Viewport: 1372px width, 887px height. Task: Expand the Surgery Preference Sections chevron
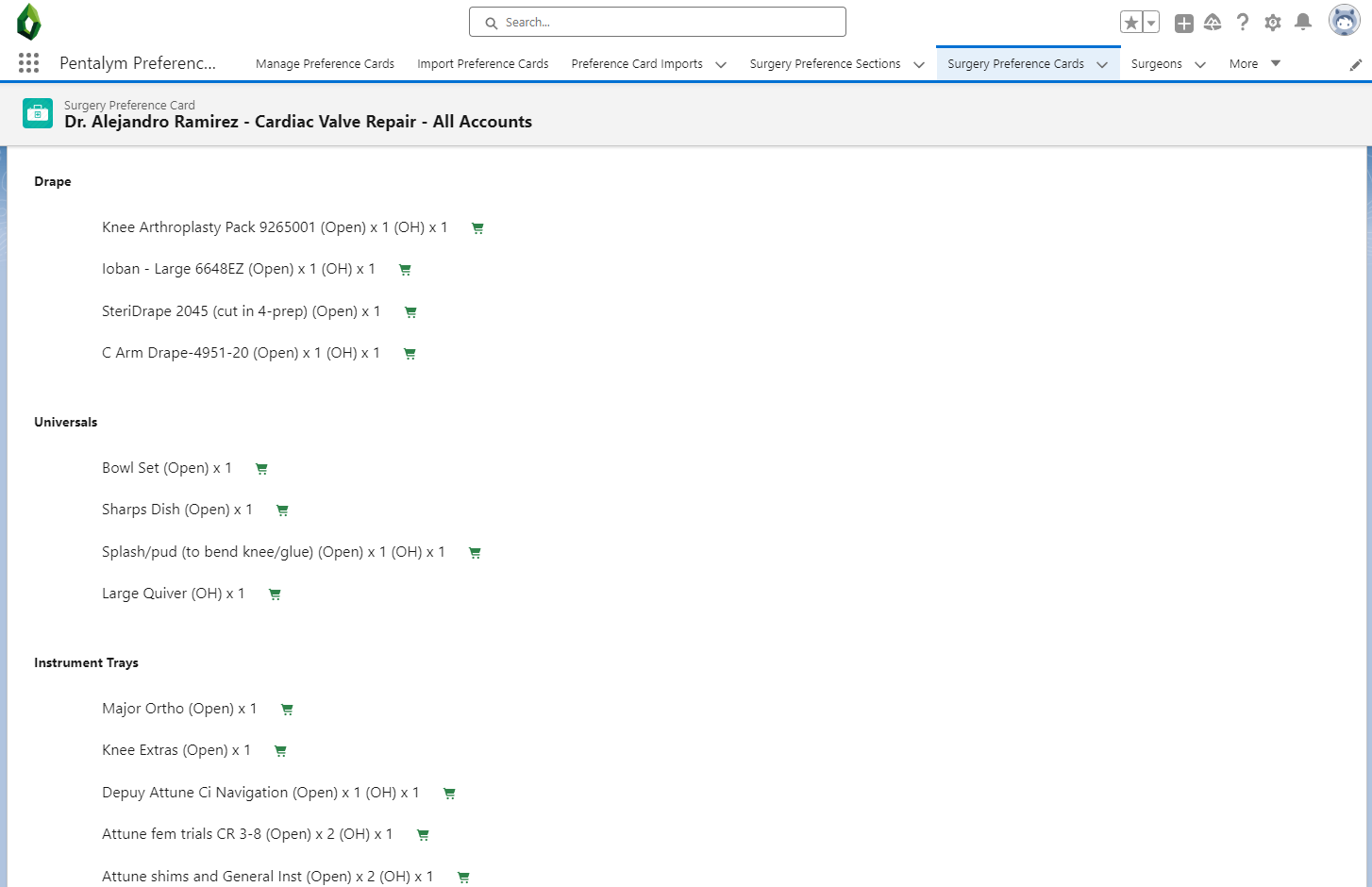[919, 65]
